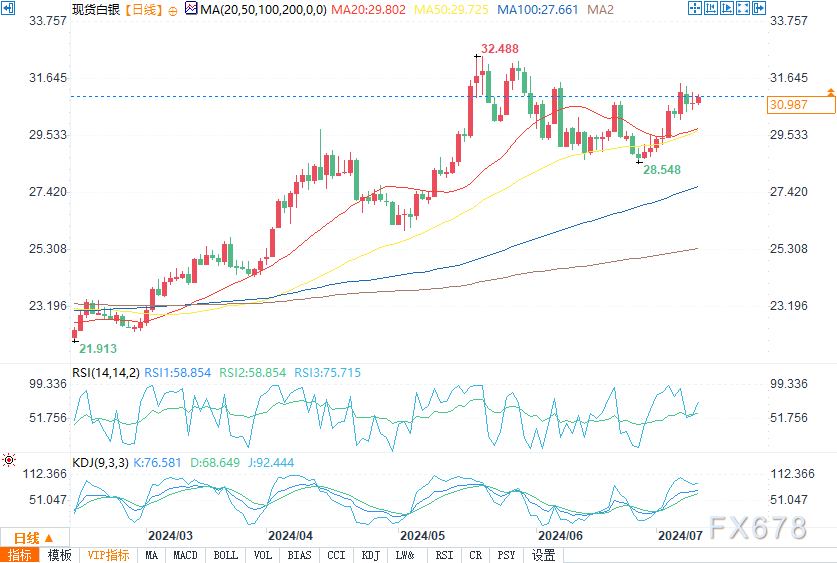837x563 pixels.
Task: Collapse the left panel using the arrow icon
Action: [8, 8]
